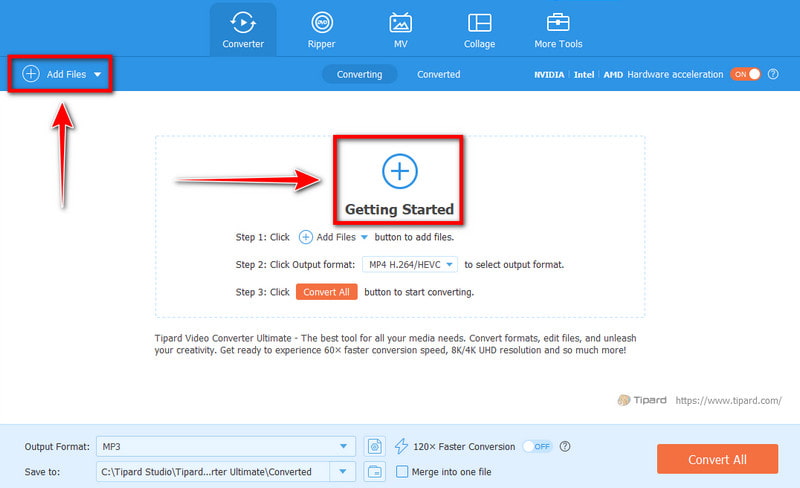800x488 pixels.
Task: Select the Converted sub-tab
Action: [x=438, y=75]
